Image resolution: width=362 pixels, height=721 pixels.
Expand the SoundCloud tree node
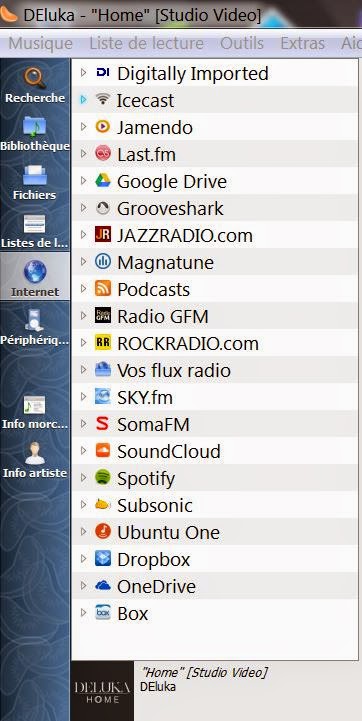[83, 451]
